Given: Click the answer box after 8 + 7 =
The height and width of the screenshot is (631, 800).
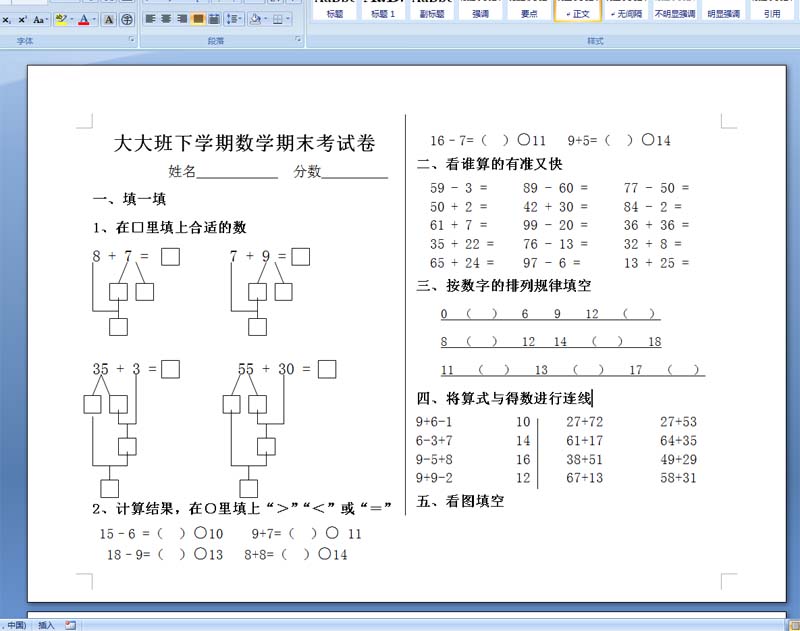Looking at the screenshot, I should click(x=170, y=257).
